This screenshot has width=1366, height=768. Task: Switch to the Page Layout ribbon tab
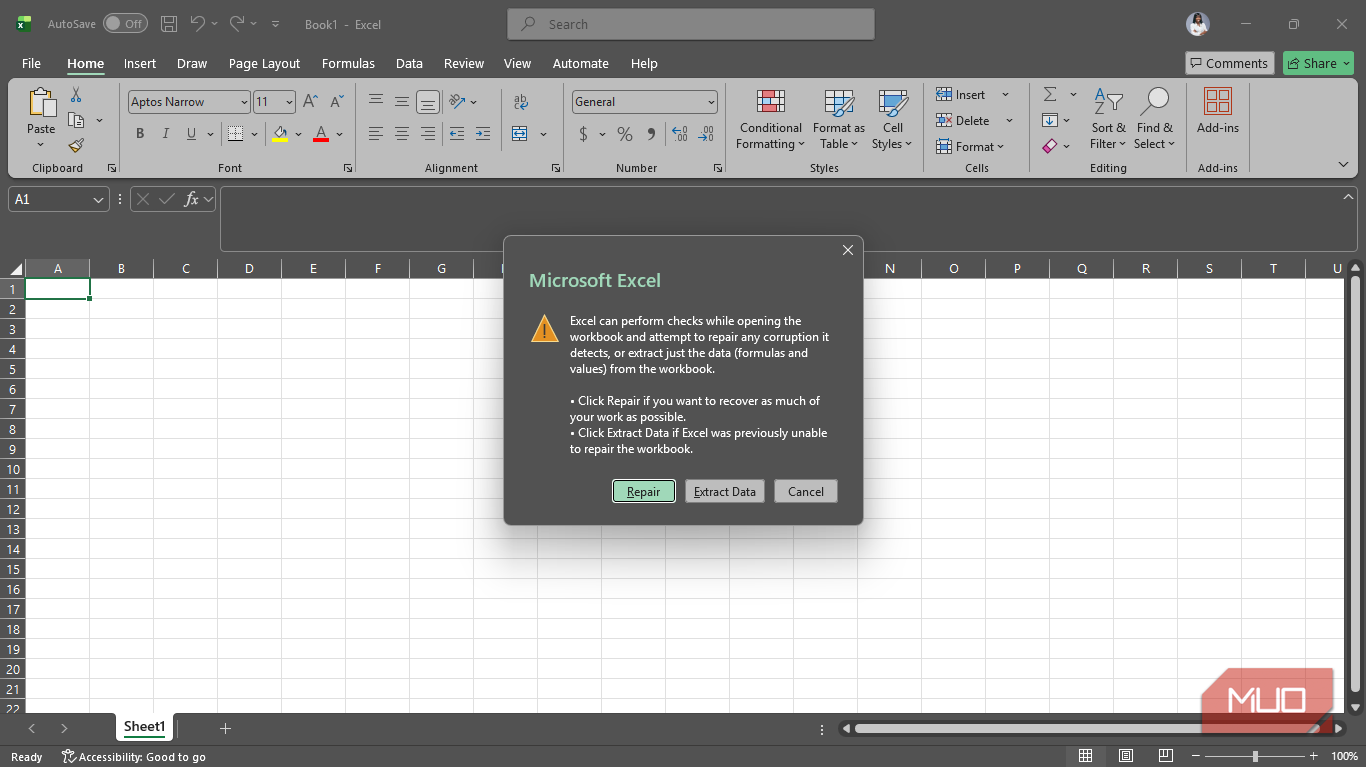pos(264,63)
